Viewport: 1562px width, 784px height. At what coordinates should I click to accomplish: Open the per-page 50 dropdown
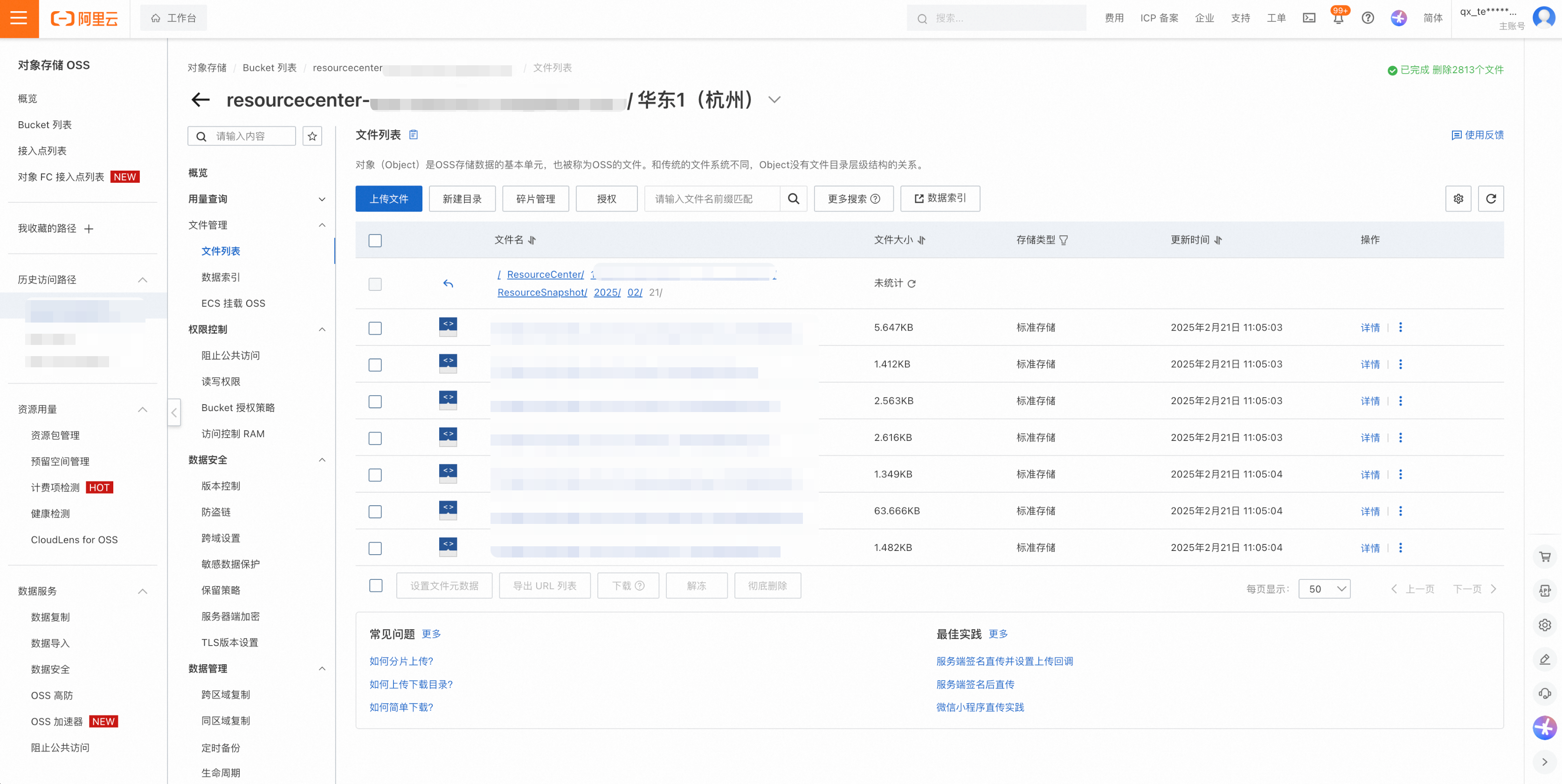point(1324,589)
